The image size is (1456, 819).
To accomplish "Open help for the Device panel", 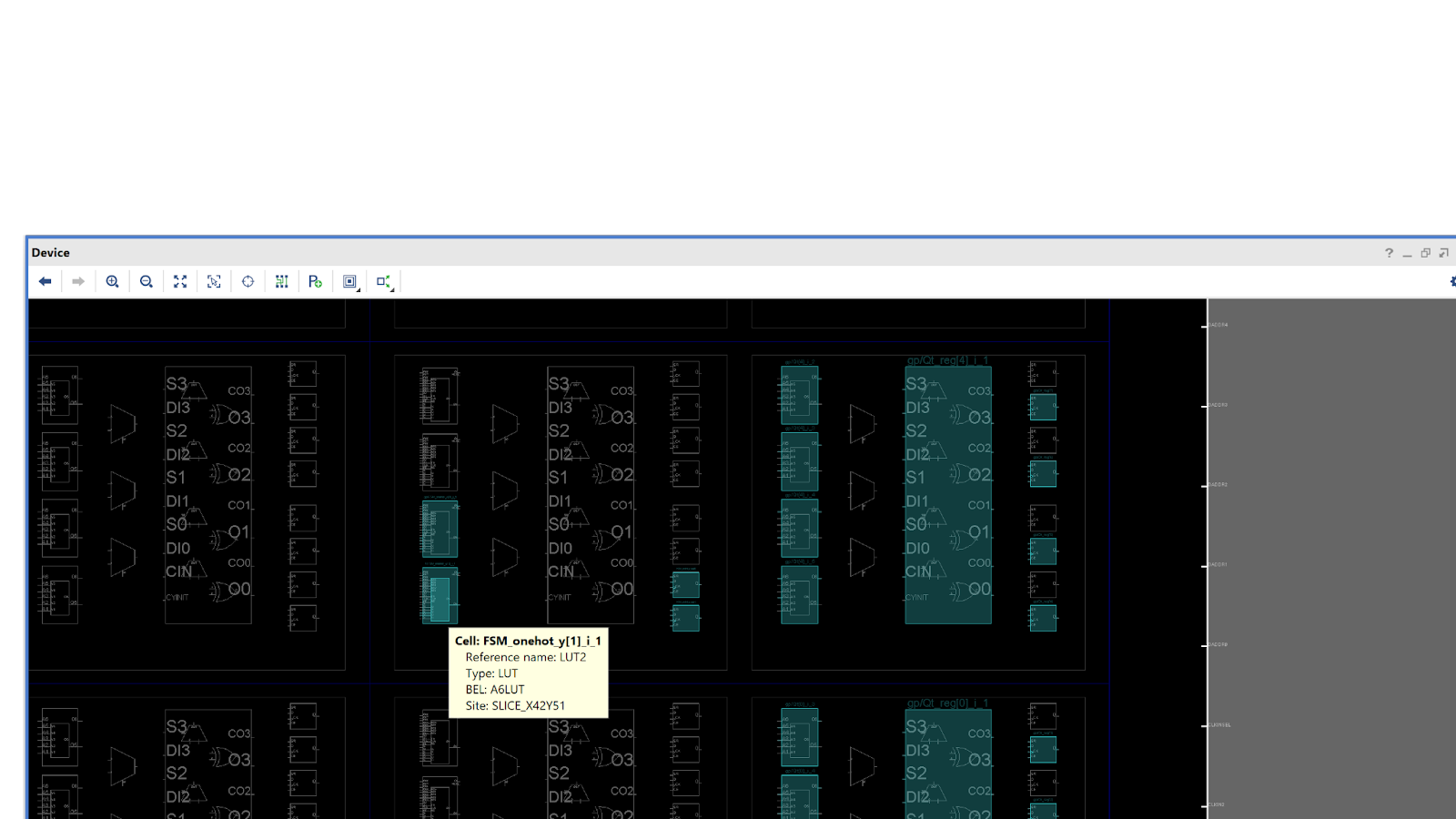I will click(x=1389, y=253).
